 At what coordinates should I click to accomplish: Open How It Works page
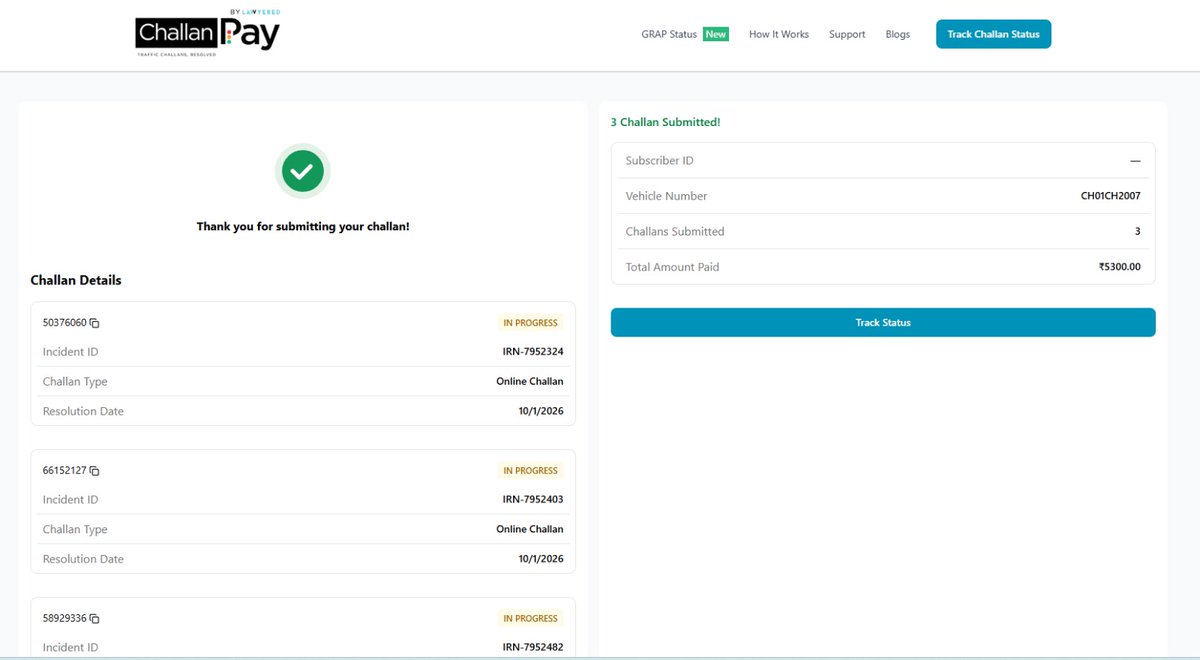[779, 34]
